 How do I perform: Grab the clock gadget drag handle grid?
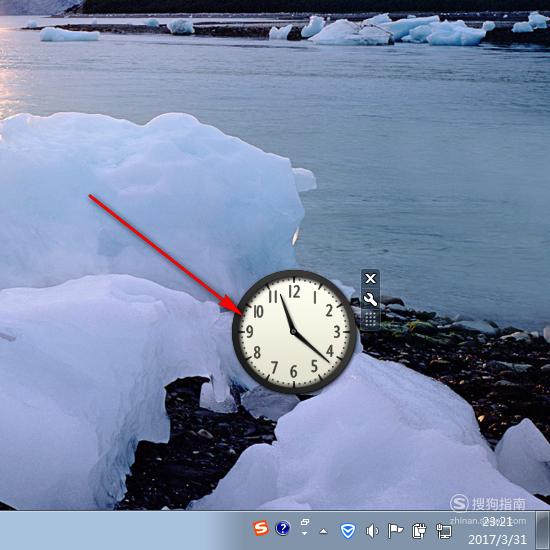[x=370, y=319]
